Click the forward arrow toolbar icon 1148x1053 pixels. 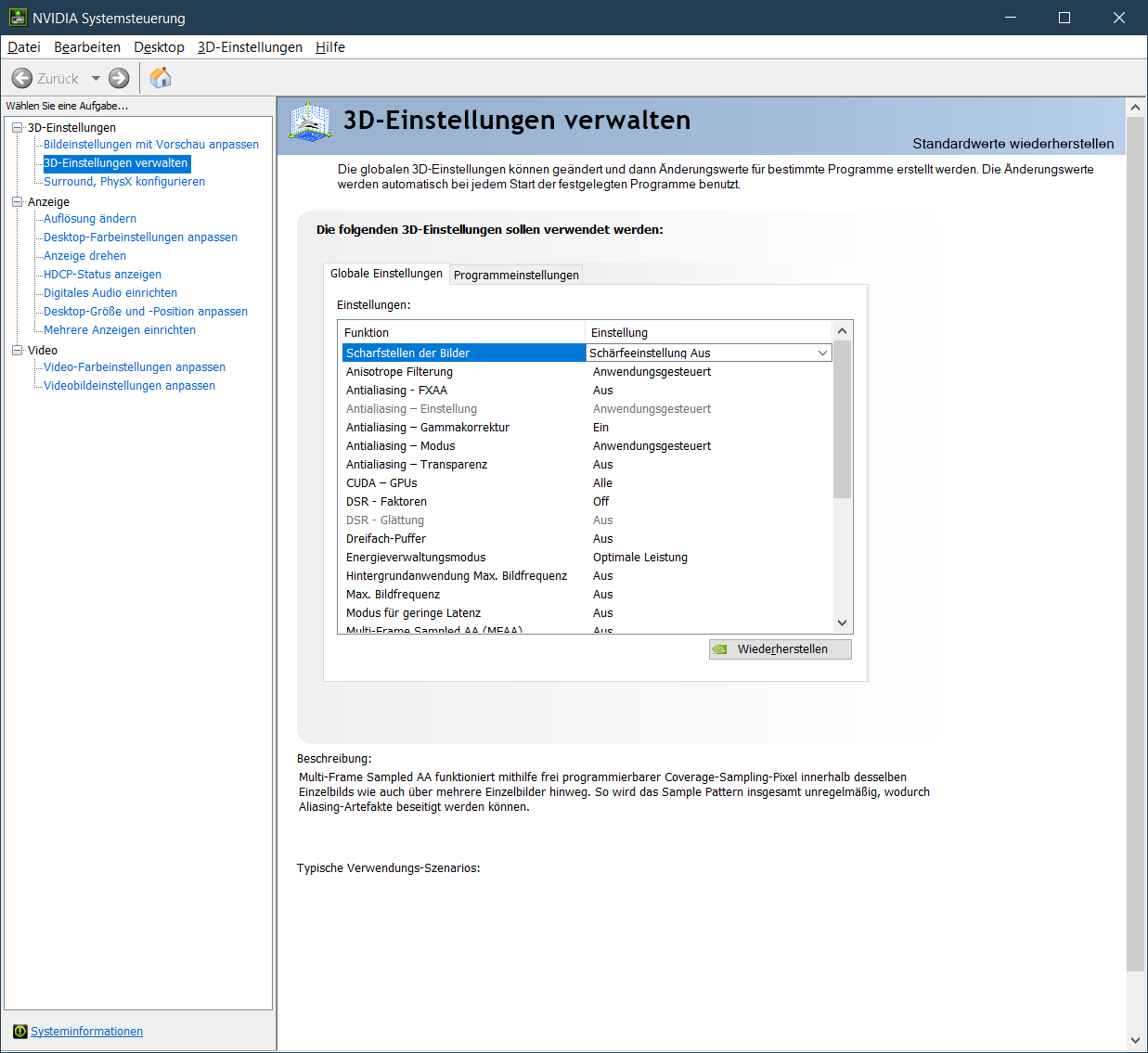coord(119,78)
